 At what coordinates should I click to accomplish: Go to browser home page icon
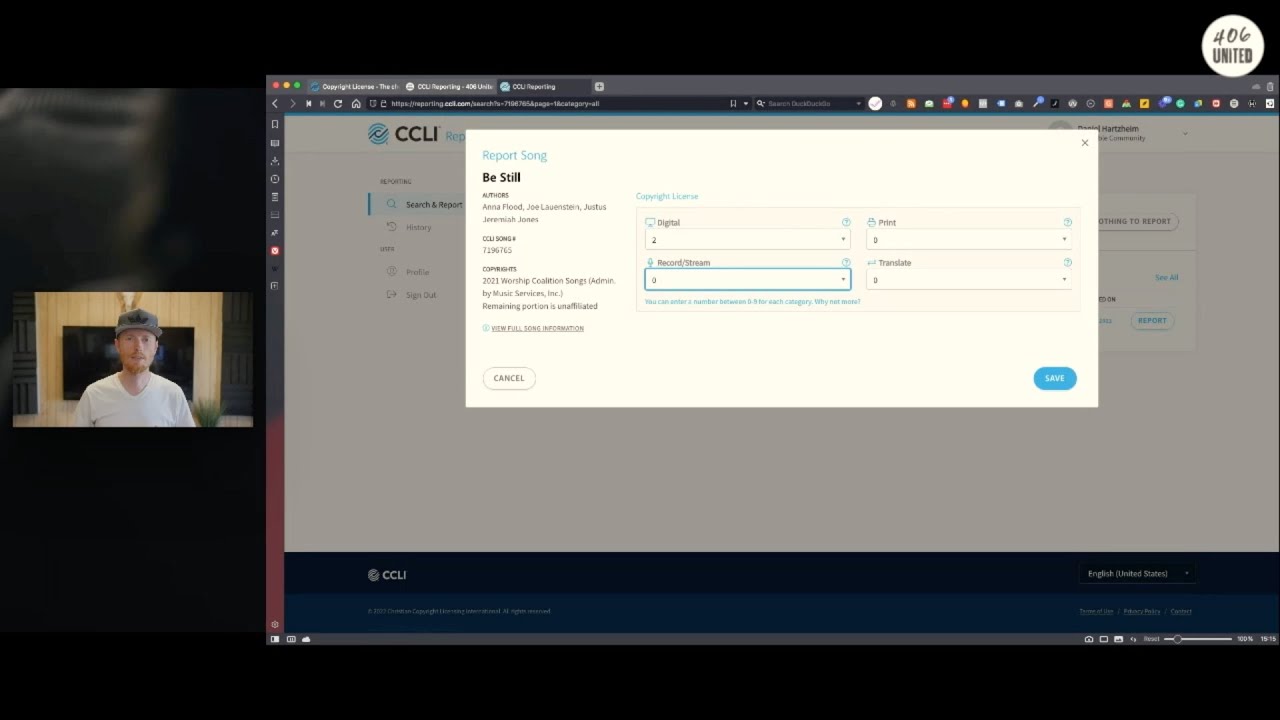click(356, 103)
